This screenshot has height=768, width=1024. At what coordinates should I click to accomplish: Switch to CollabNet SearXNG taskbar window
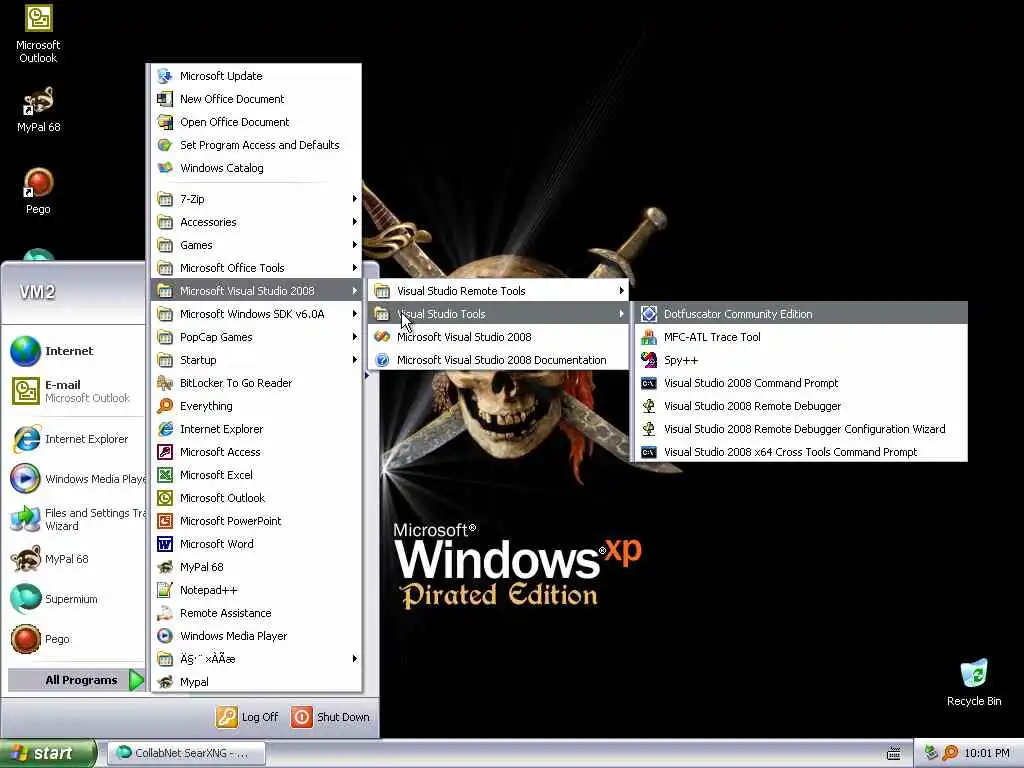[x=186, y=754]
